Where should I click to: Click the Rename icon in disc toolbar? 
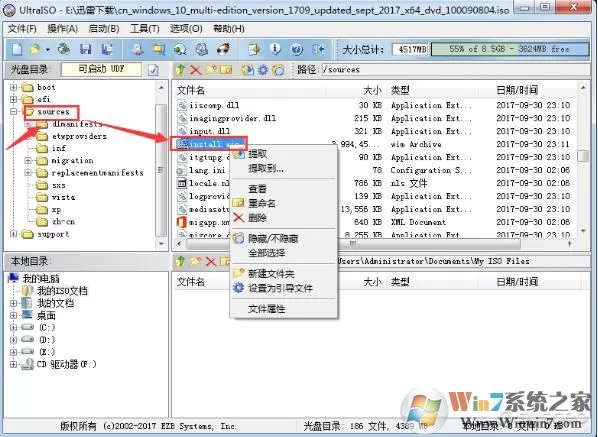coord(226,70)
